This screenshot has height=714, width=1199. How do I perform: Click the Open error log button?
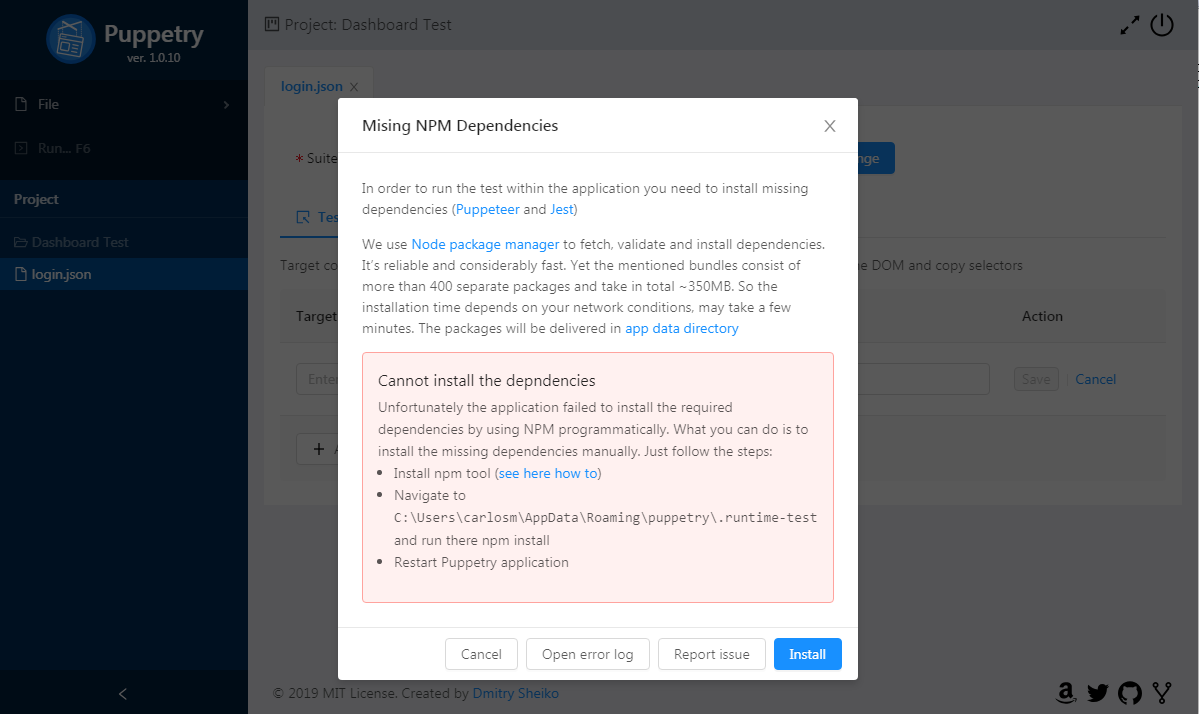[587, 654]
